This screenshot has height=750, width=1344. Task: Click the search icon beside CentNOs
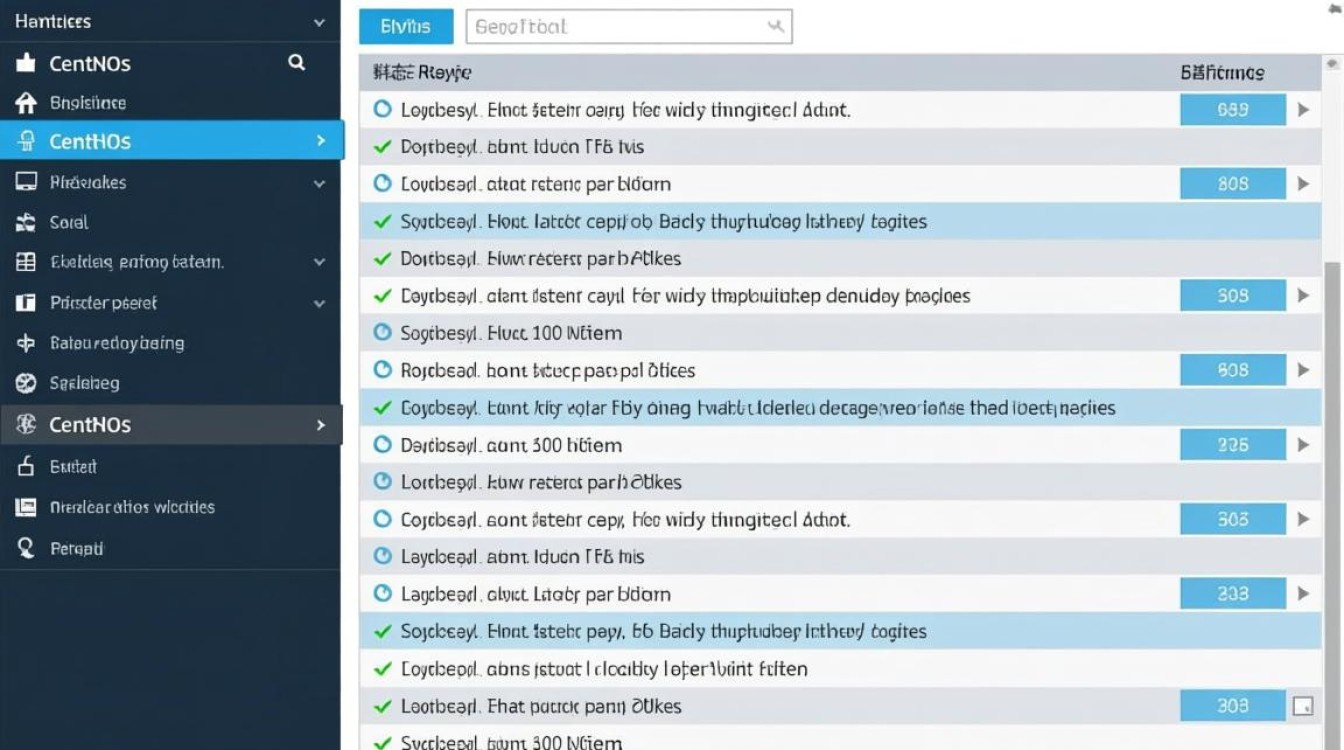(296, 62)
